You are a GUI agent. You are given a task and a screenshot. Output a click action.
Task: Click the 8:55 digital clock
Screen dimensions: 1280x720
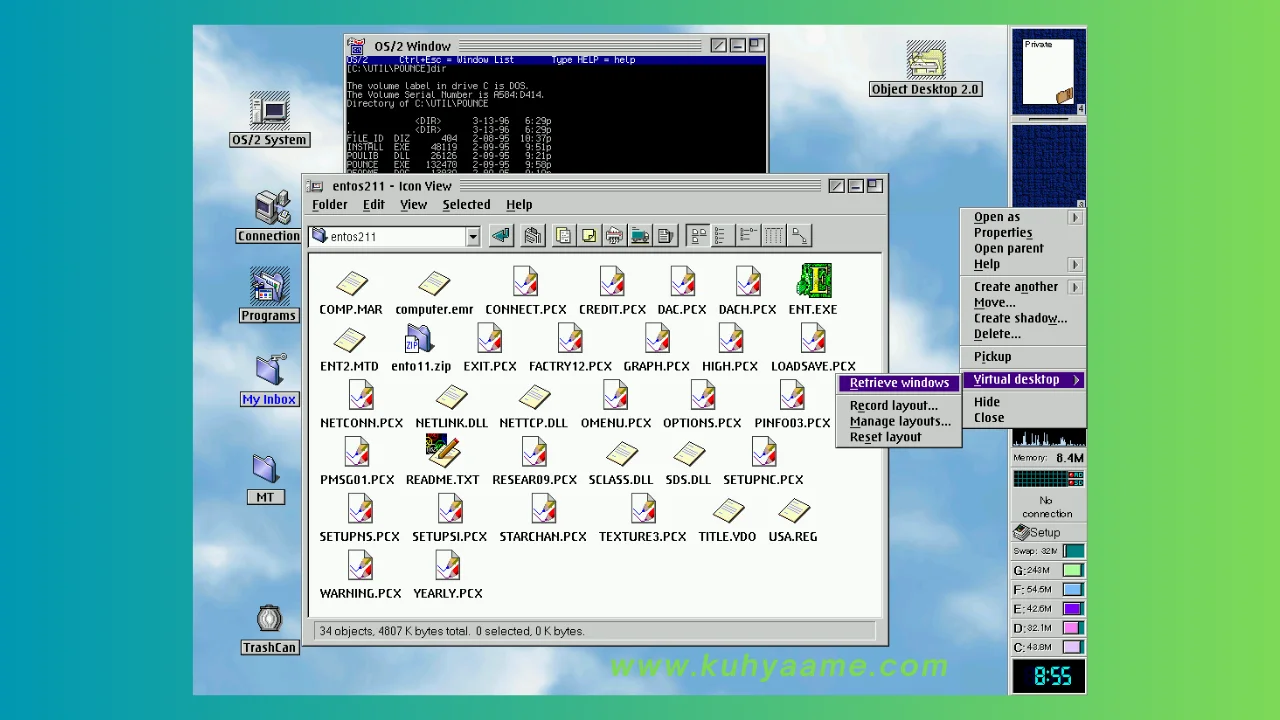[1049, 677]
